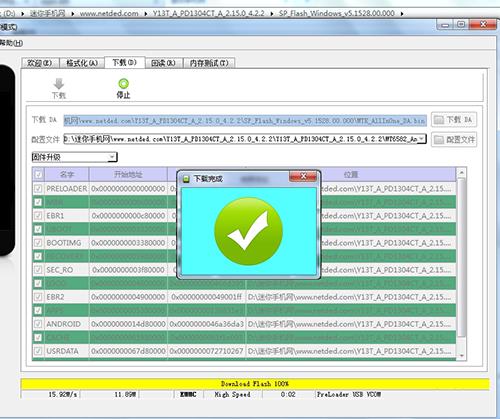
Task: Click the 下载 download arrow icon
Action: 59,84
